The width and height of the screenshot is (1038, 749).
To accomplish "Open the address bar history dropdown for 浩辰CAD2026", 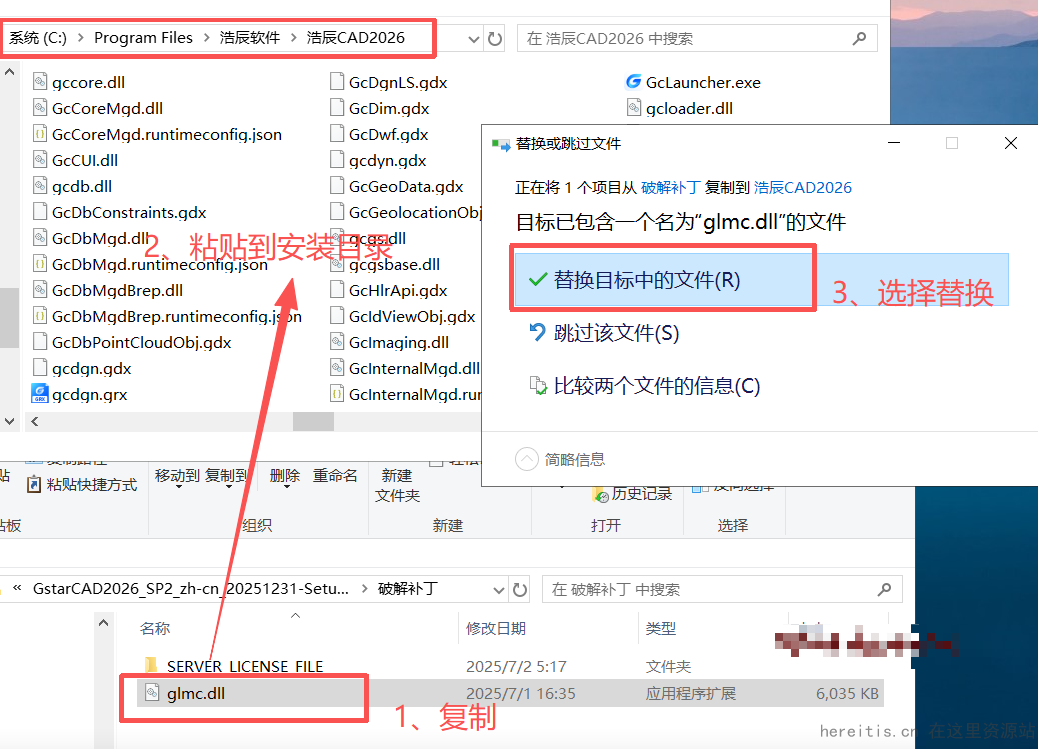I will tap(473, 39).
